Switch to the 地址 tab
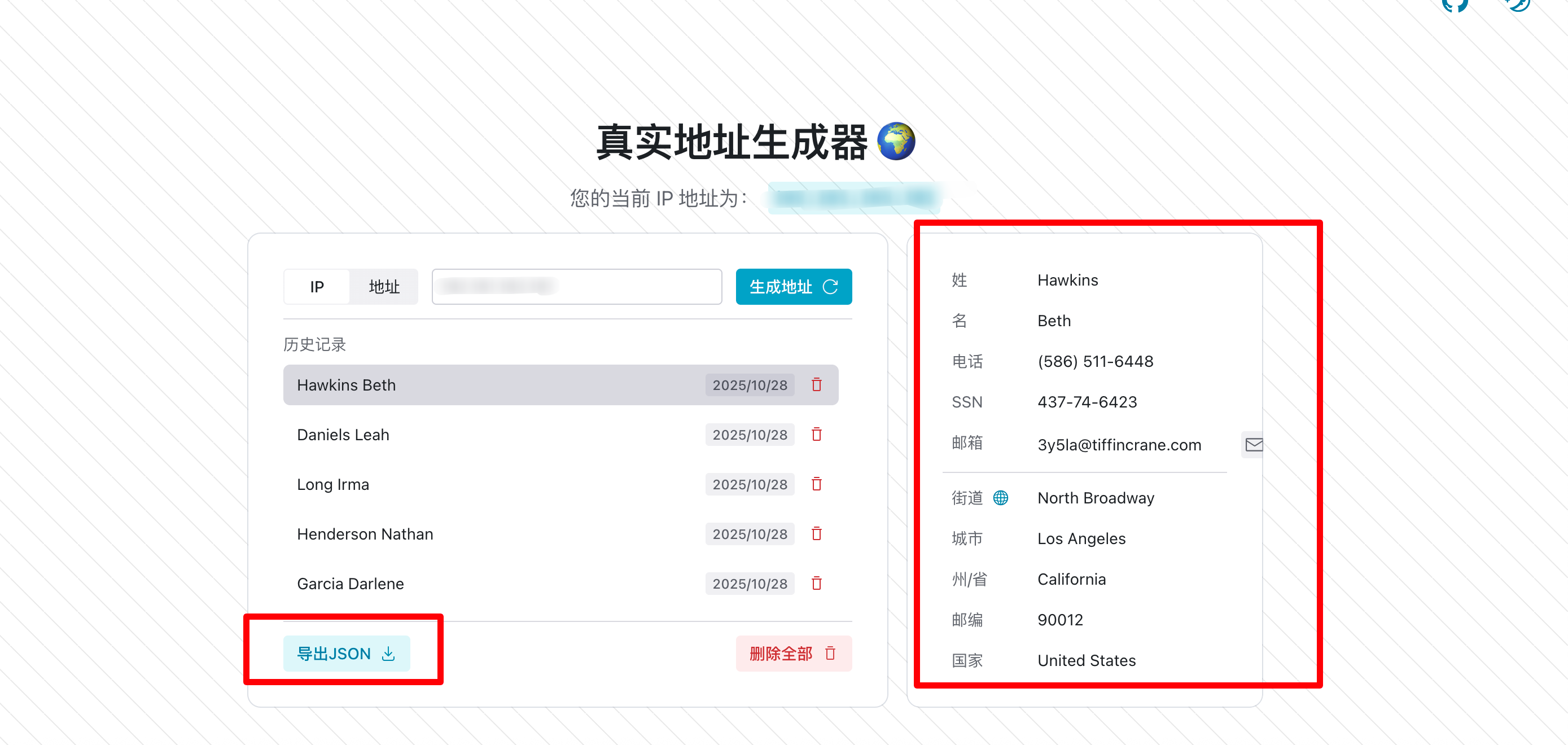The height and width of the screenshot is (745, 1568). click(x=383, y=287)
